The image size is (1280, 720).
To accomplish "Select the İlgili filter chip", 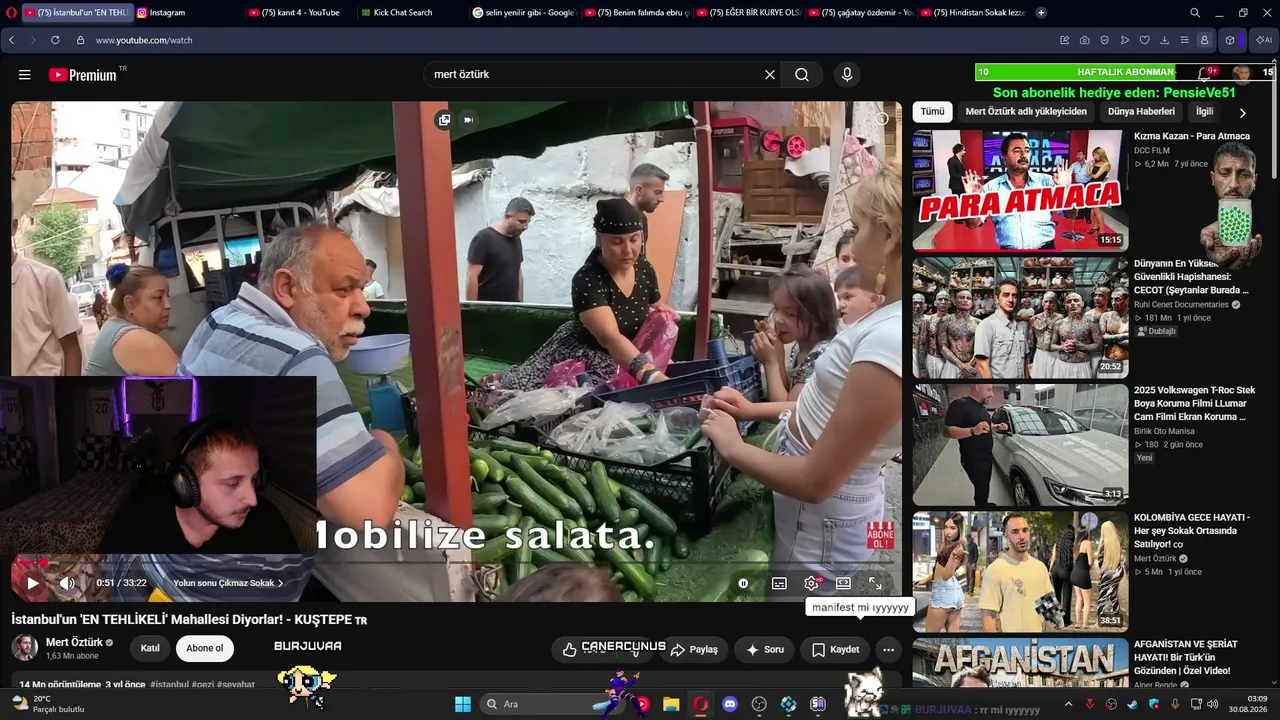I will 1204,112.
